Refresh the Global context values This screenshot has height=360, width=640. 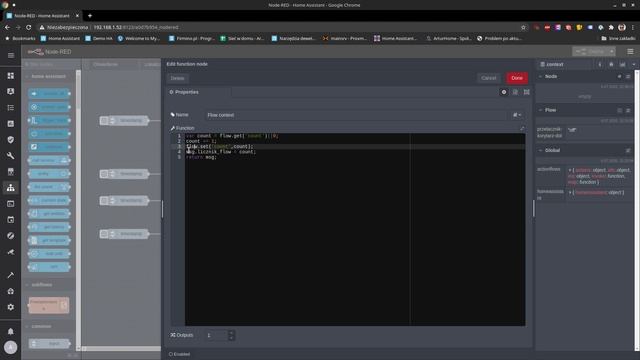pyautogui.click(x=628, y=150)
